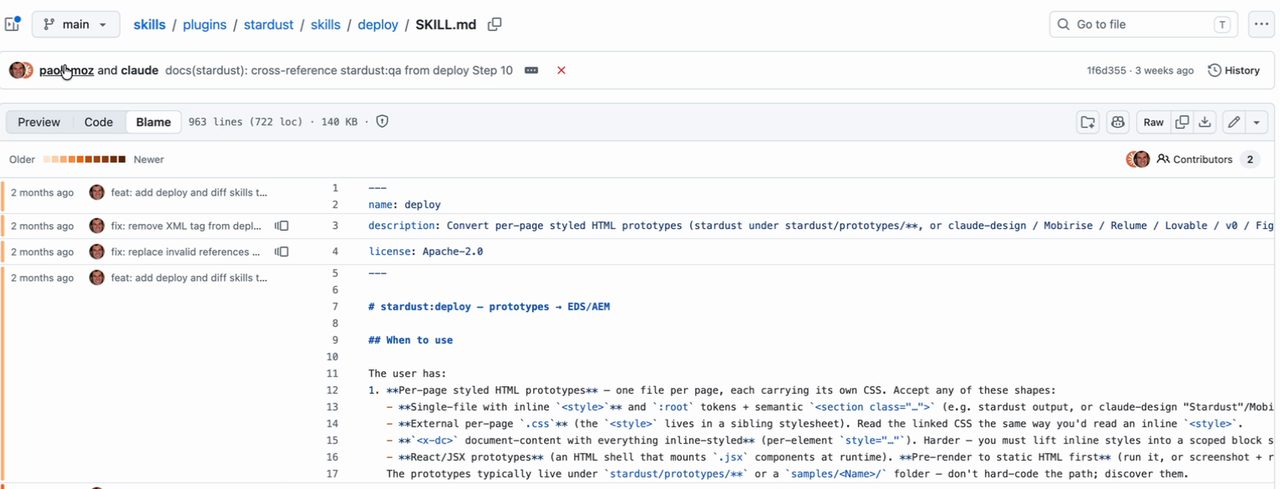
Task: Click the folder-plus icon in file toolbar
Action: pyautogui.click(x=1087, y=122)
